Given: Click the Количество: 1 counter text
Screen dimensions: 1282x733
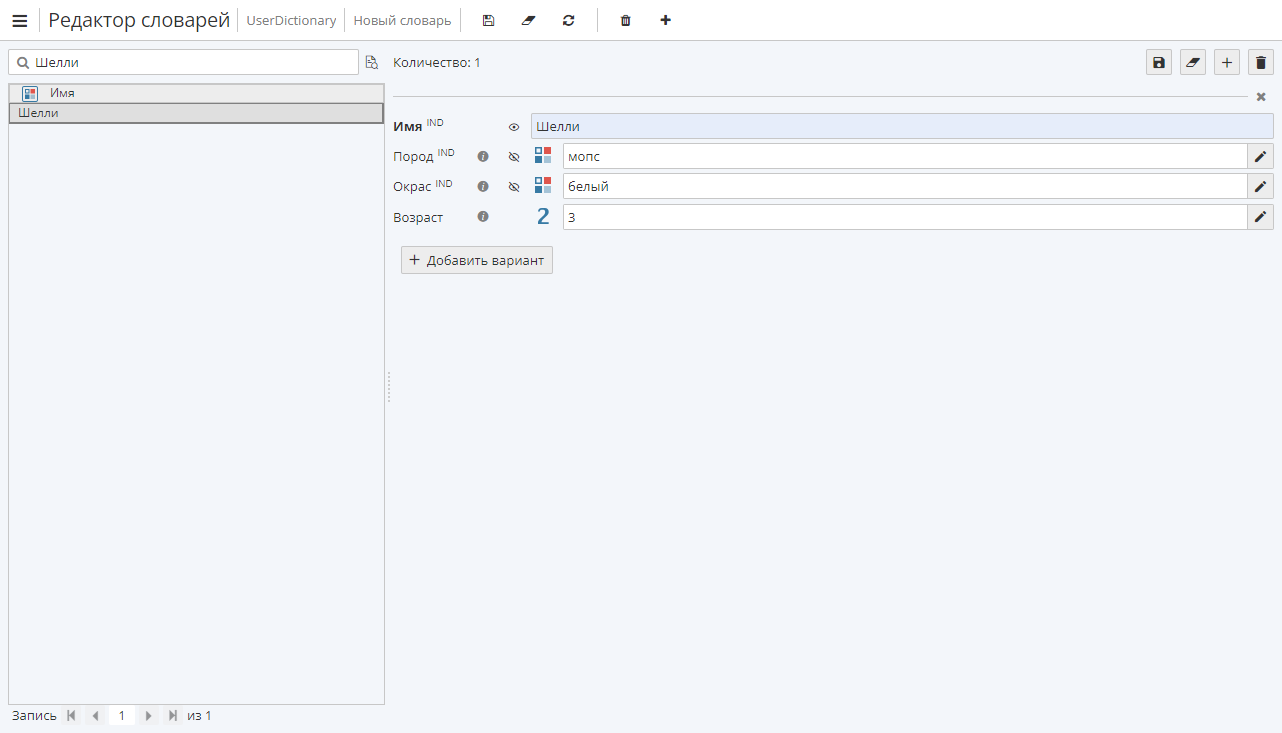Looking at the screenshot, I should click(437, 63).
